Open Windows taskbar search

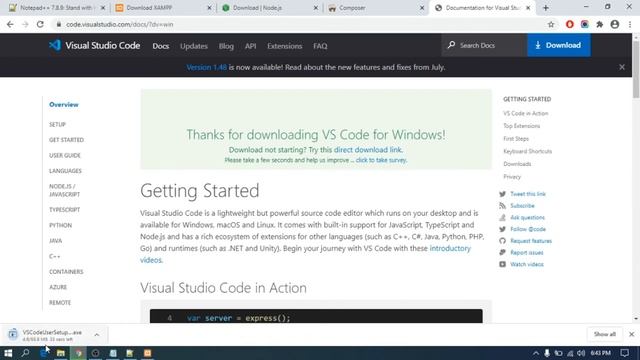pos(25,353)
